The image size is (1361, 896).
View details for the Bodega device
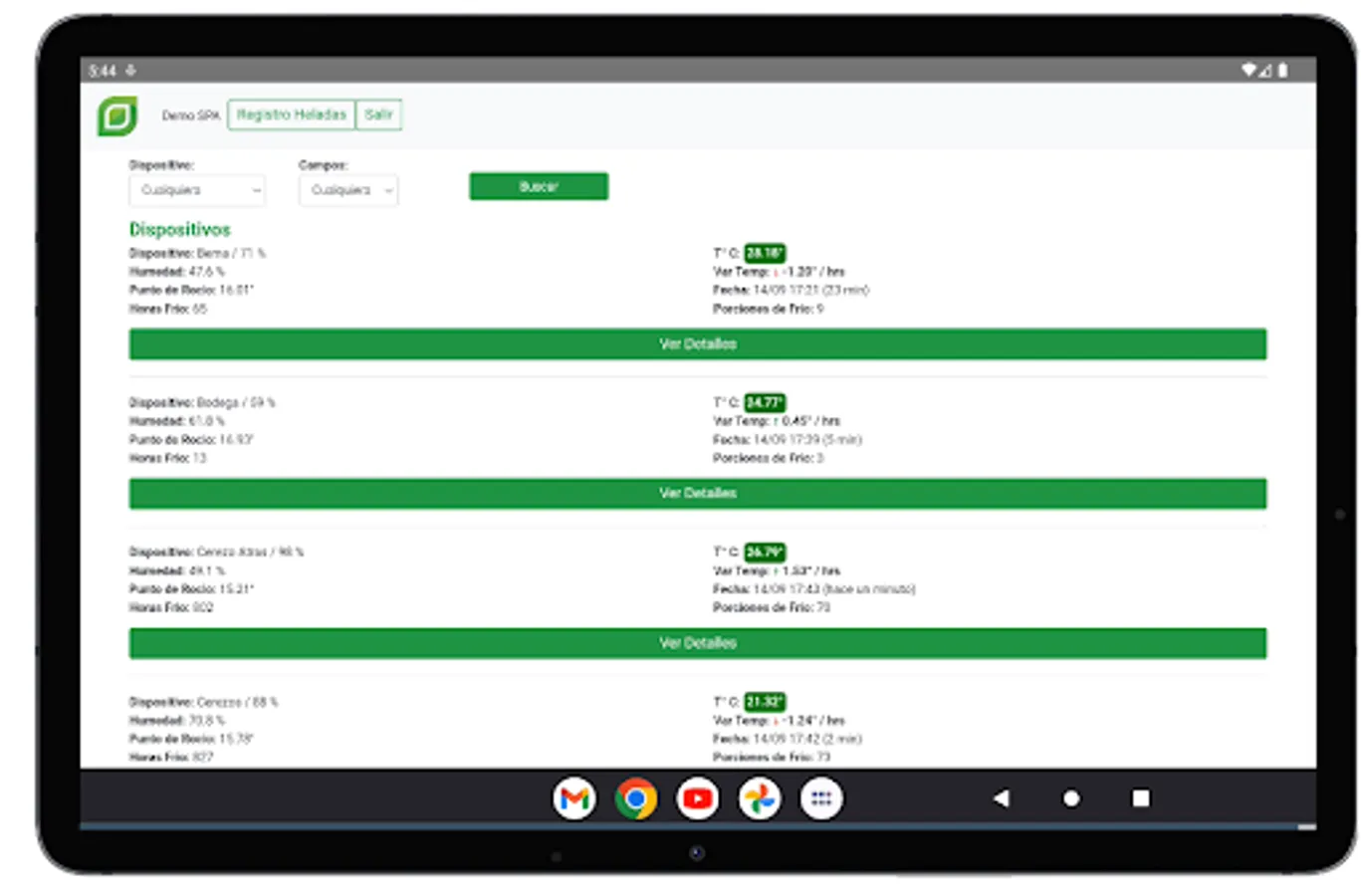697,493
